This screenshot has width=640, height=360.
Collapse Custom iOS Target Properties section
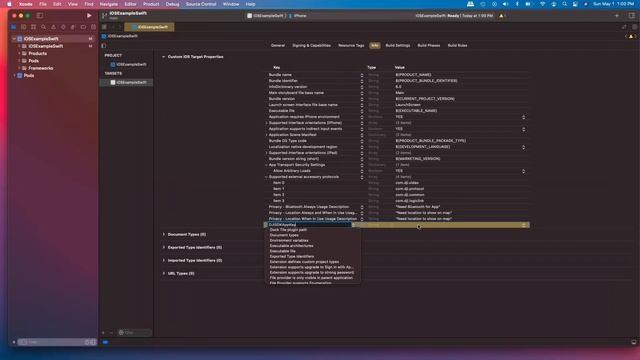pyautogui.click(x=164, y=57)
